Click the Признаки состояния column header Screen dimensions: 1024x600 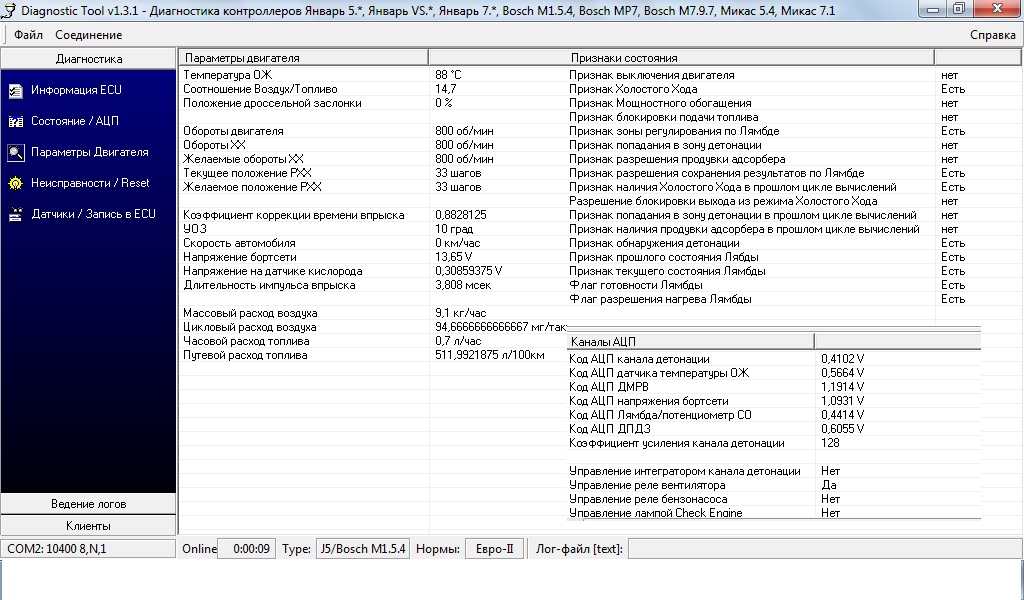click(x=680, y=58)
